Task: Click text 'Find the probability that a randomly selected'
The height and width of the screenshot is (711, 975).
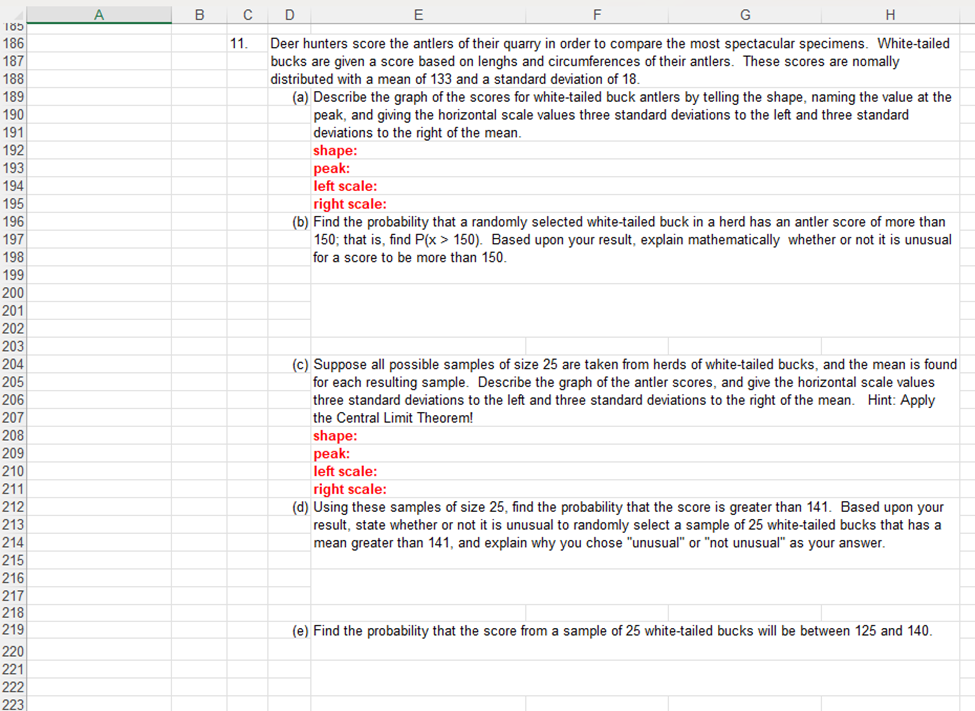Action: pos(448,222)
